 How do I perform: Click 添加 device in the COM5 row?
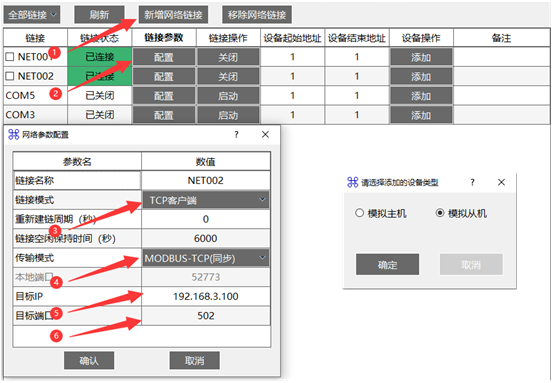(421, 96)
